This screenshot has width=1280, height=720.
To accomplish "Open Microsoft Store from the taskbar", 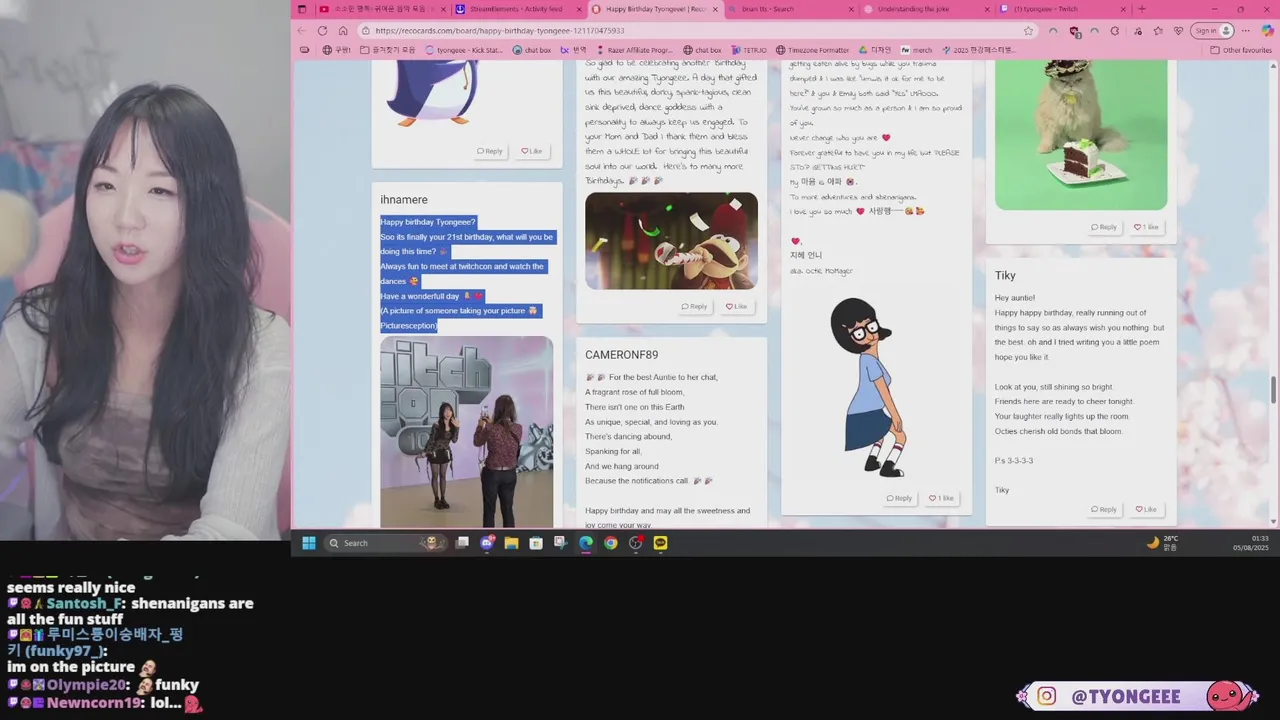I will tap(536, 543).
